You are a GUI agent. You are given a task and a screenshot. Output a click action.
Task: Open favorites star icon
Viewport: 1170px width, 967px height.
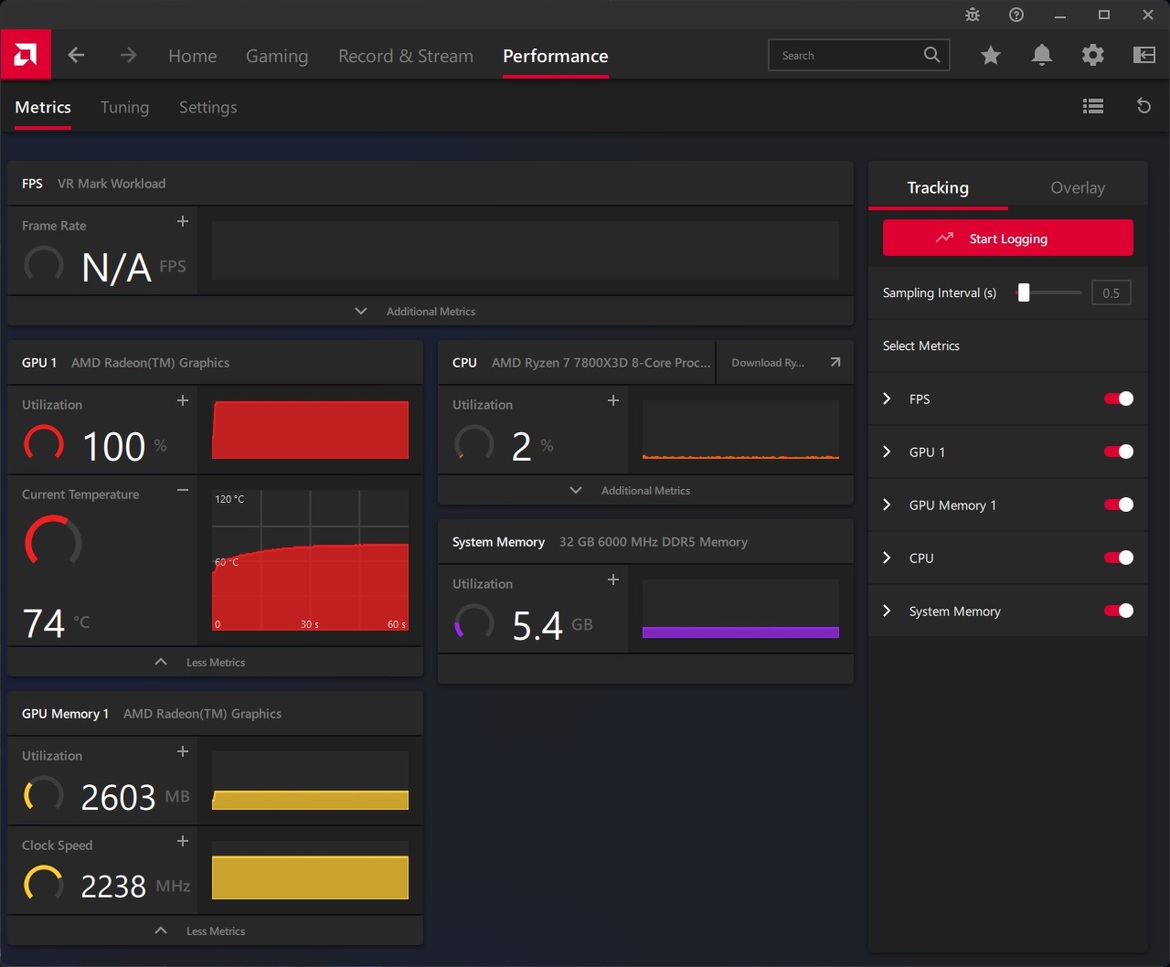coord(990,55)
